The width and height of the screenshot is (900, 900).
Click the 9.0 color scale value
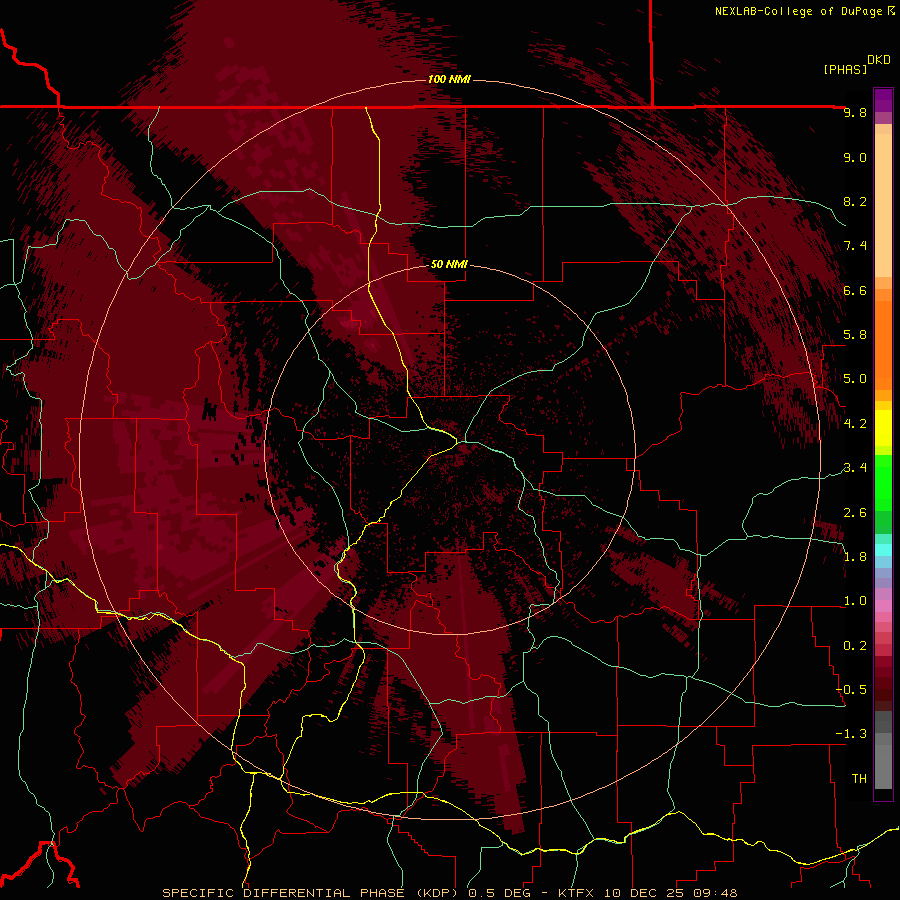(x=855, y=157)
